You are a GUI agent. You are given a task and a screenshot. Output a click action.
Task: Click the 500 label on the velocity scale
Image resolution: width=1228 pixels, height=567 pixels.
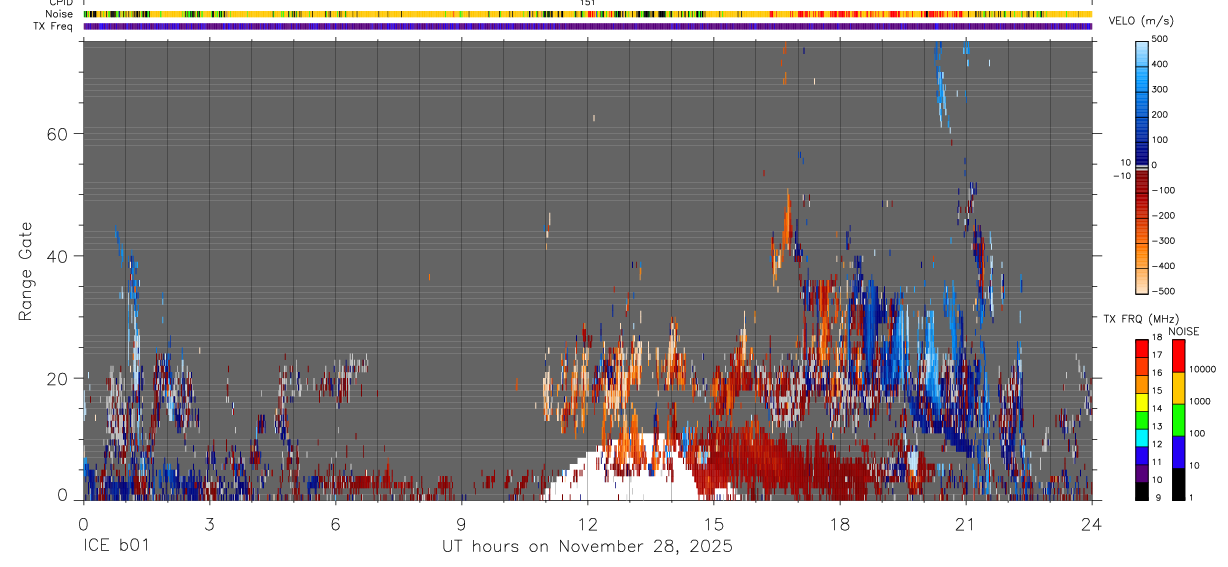click(x=1160, y=39)
